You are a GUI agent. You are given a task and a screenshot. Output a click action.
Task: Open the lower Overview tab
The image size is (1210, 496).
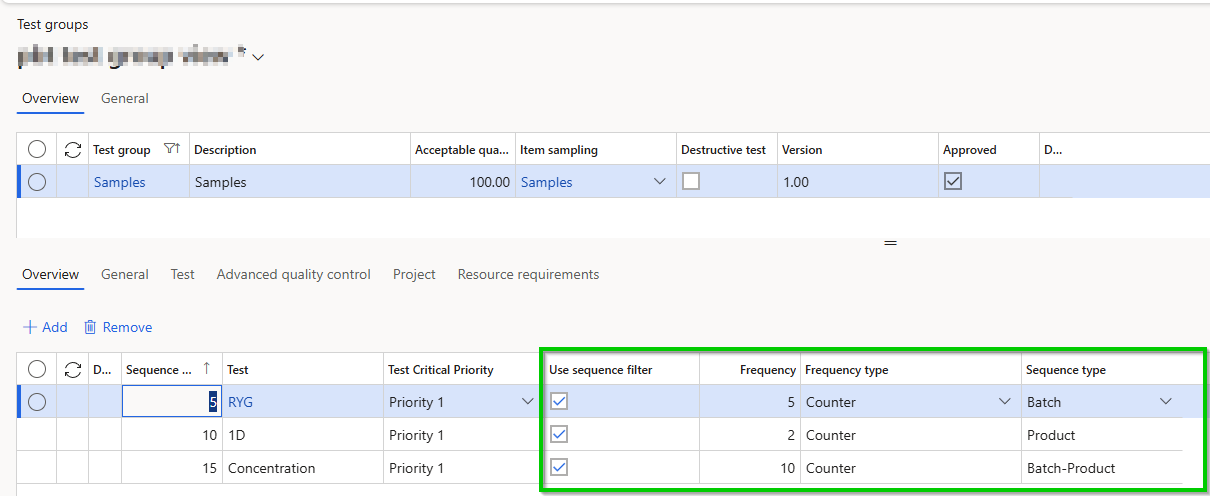[x=50, y=274]
